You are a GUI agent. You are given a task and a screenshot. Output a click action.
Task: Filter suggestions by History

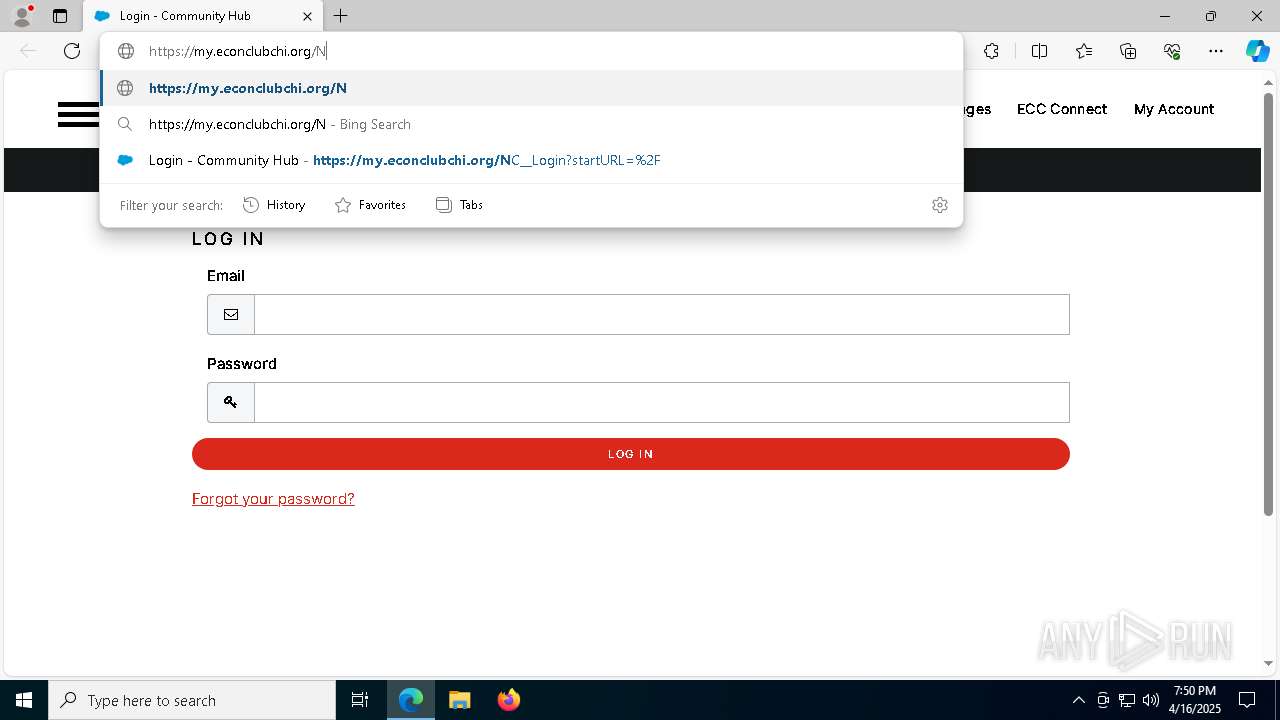pyautogui.click(x=274, y=205)
